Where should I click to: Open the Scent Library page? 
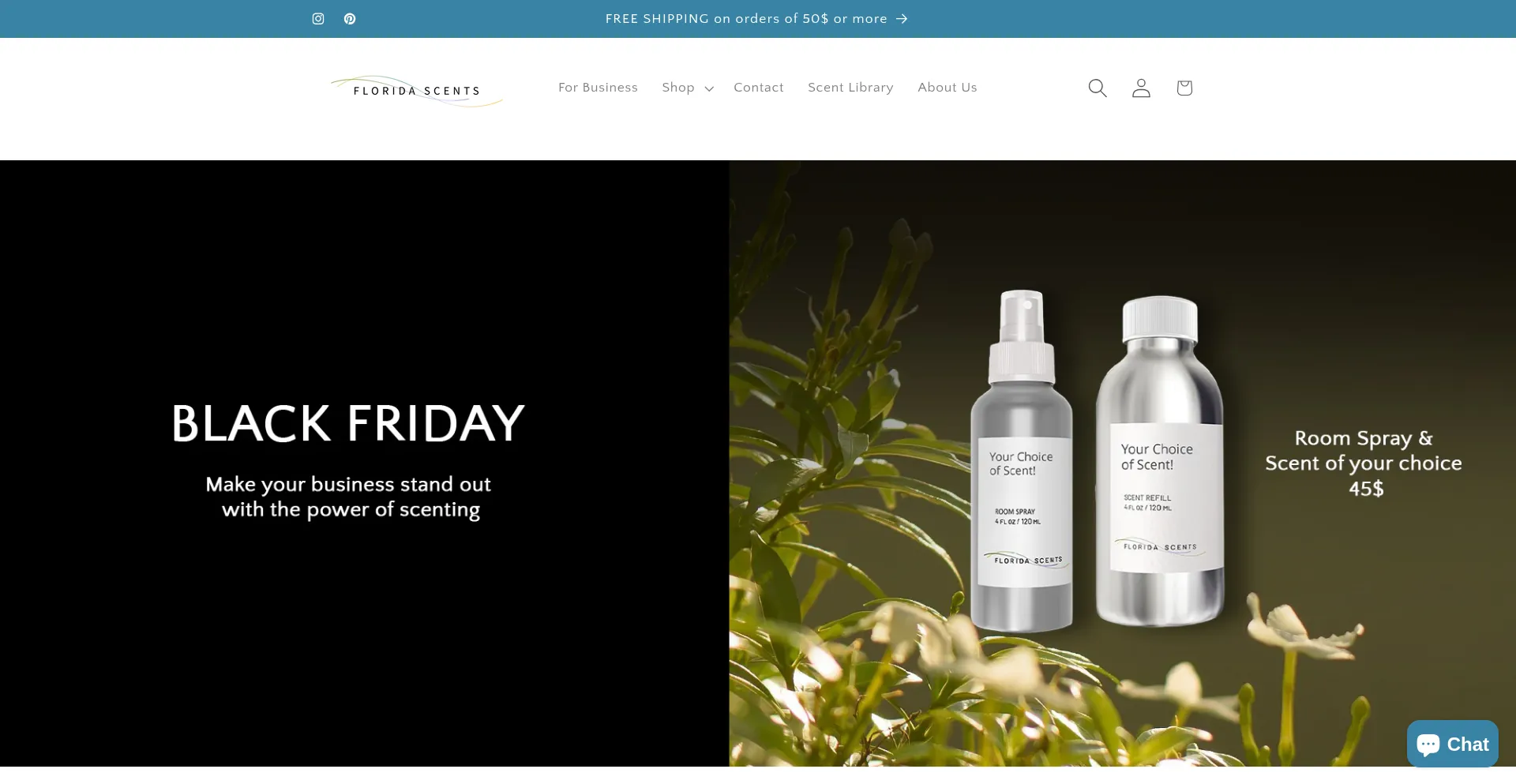(x=850, y=88)
